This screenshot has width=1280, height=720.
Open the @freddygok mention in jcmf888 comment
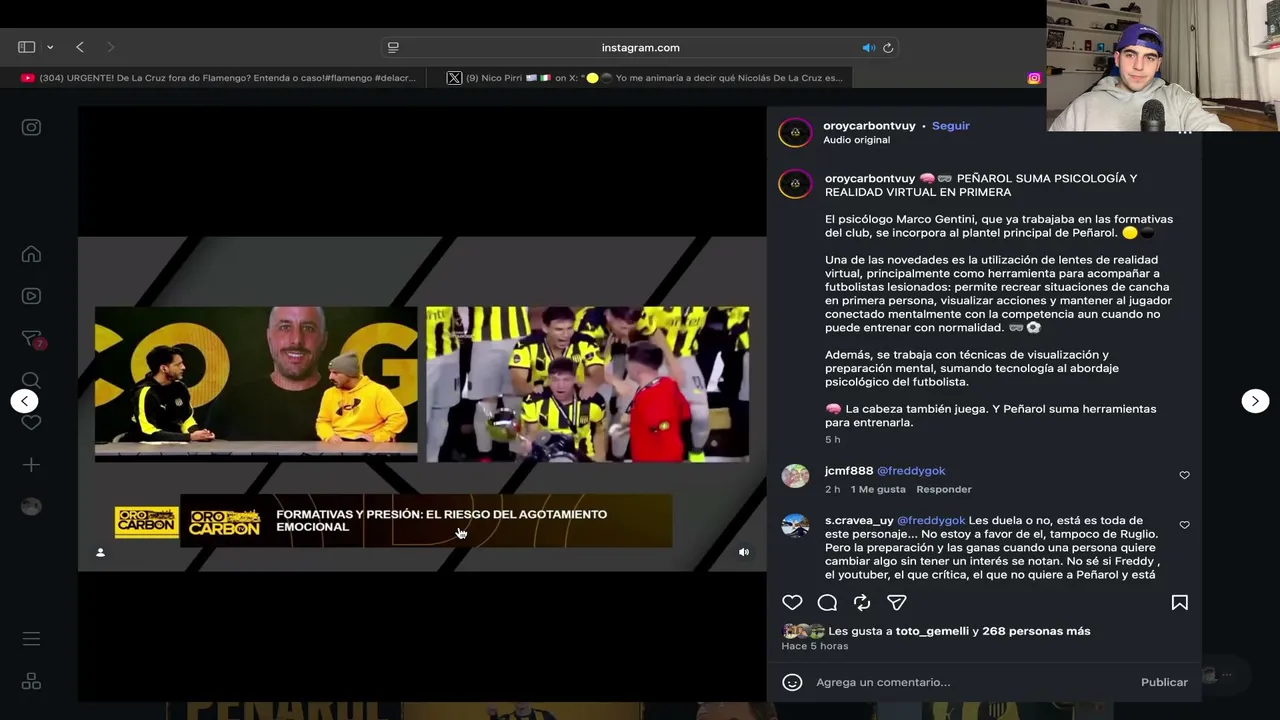coord(911,471)
